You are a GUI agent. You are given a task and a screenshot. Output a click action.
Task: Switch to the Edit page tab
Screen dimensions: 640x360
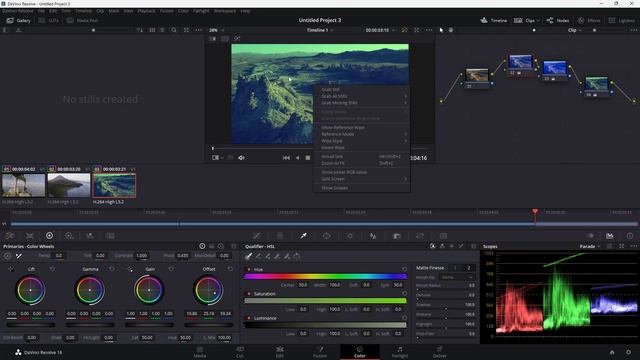280,352
